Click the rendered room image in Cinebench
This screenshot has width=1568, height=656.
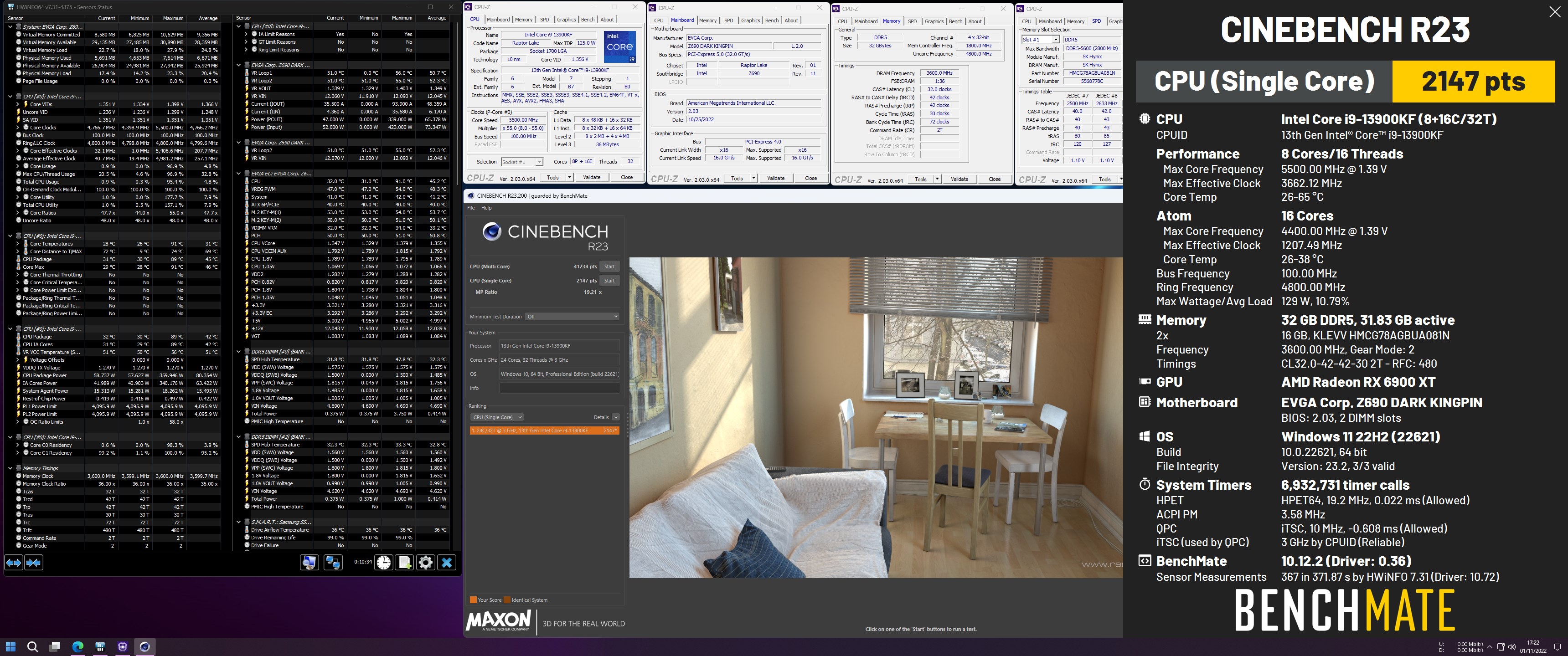tap(876, 417)
